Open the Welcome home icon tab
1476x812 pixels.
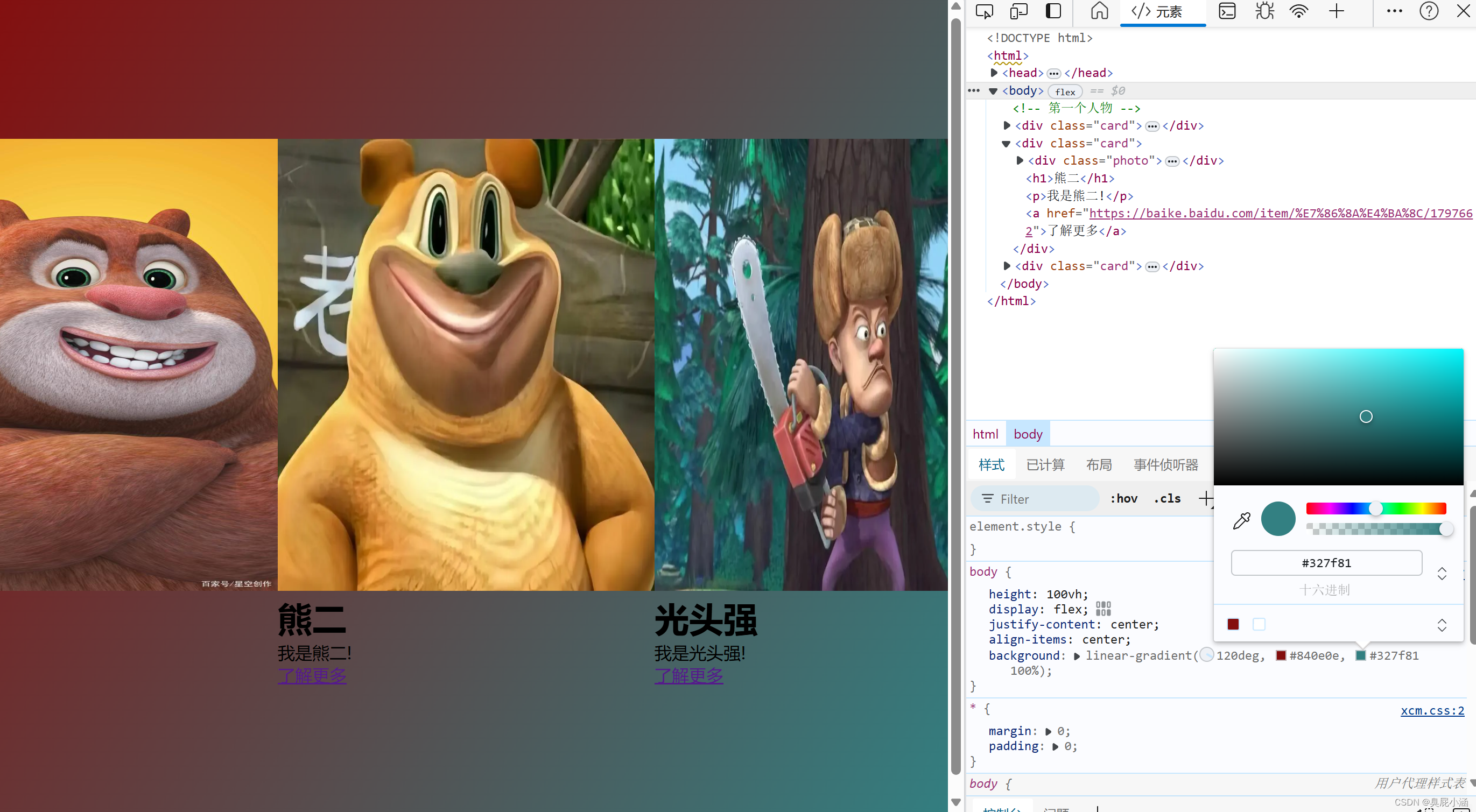pos(1099,11)
